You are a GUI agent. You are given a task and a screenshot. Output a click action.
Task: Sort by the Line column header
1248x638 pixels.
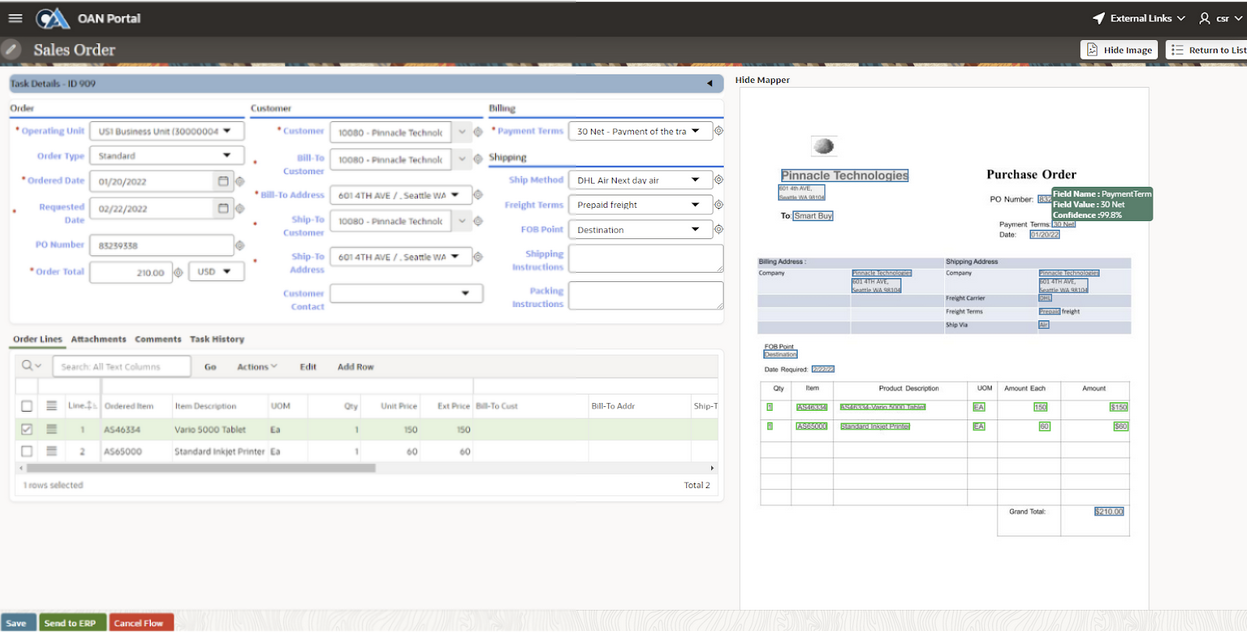click(82, 406)
